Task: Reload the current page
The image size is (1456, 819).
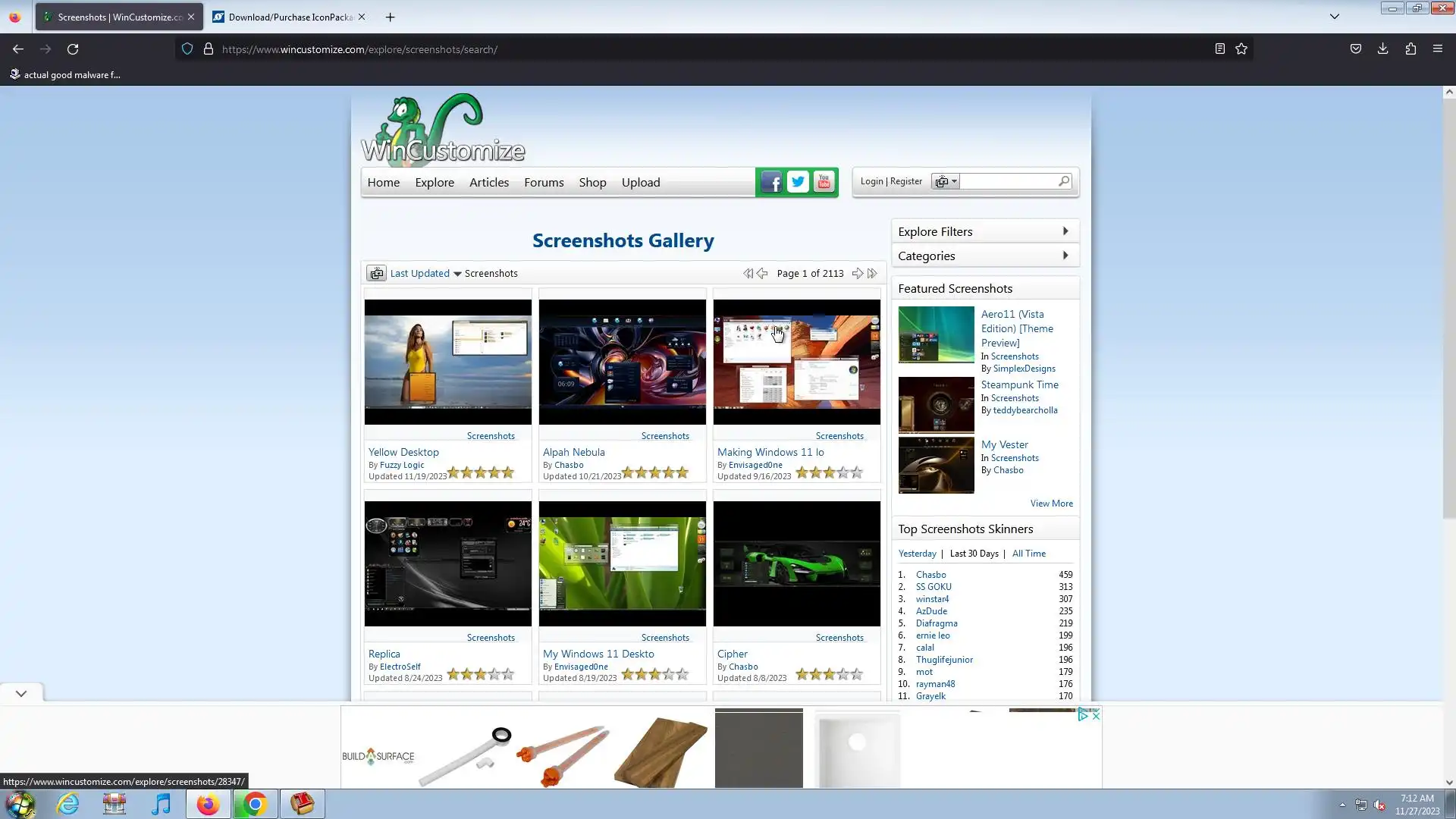Action: 73,49
